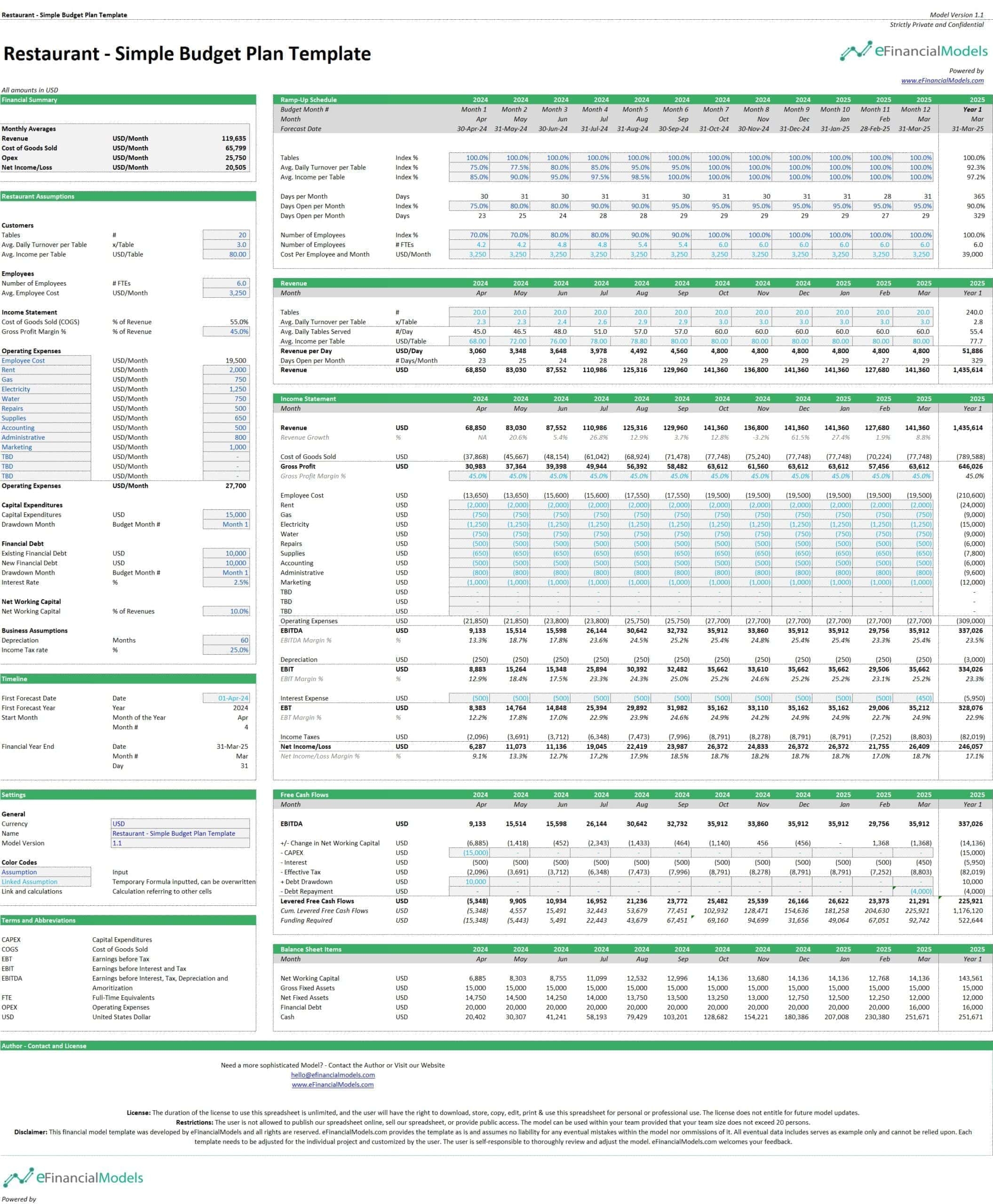Click the Ramp-Up Schedule section header

pos(633,100)
